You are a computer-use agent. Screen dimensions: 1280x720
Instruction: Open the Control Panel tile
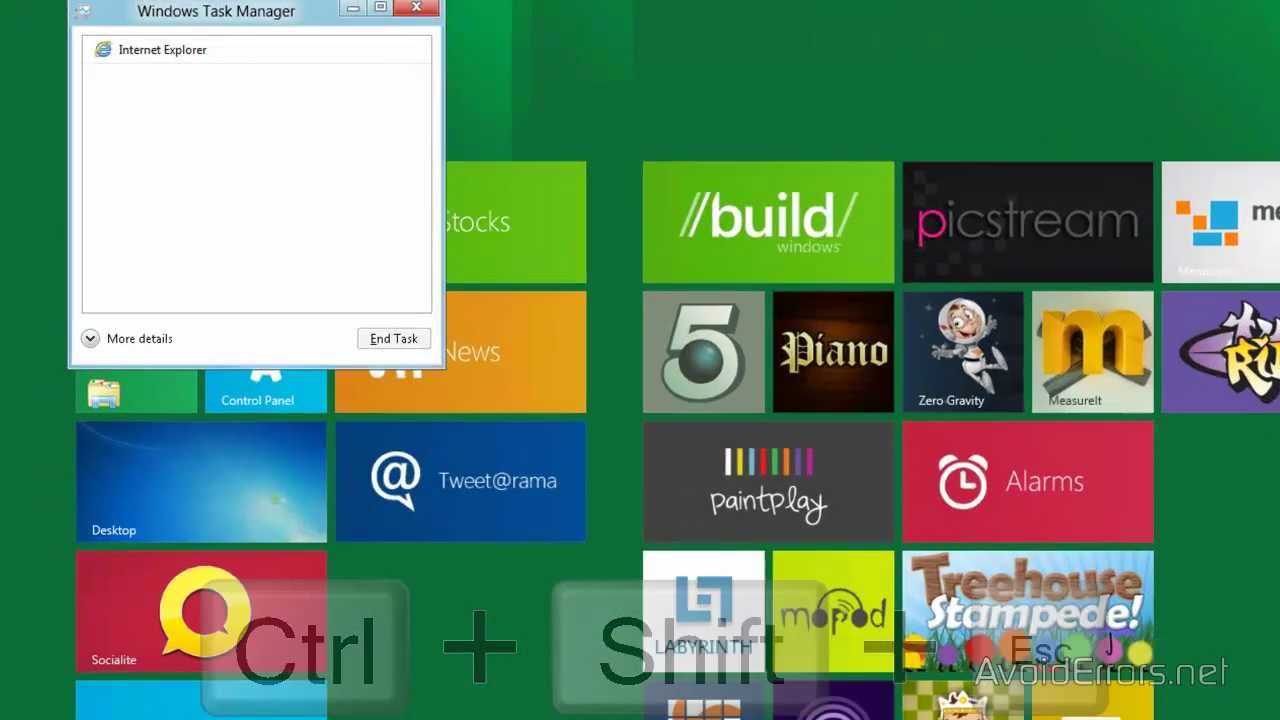click(266, 391)
